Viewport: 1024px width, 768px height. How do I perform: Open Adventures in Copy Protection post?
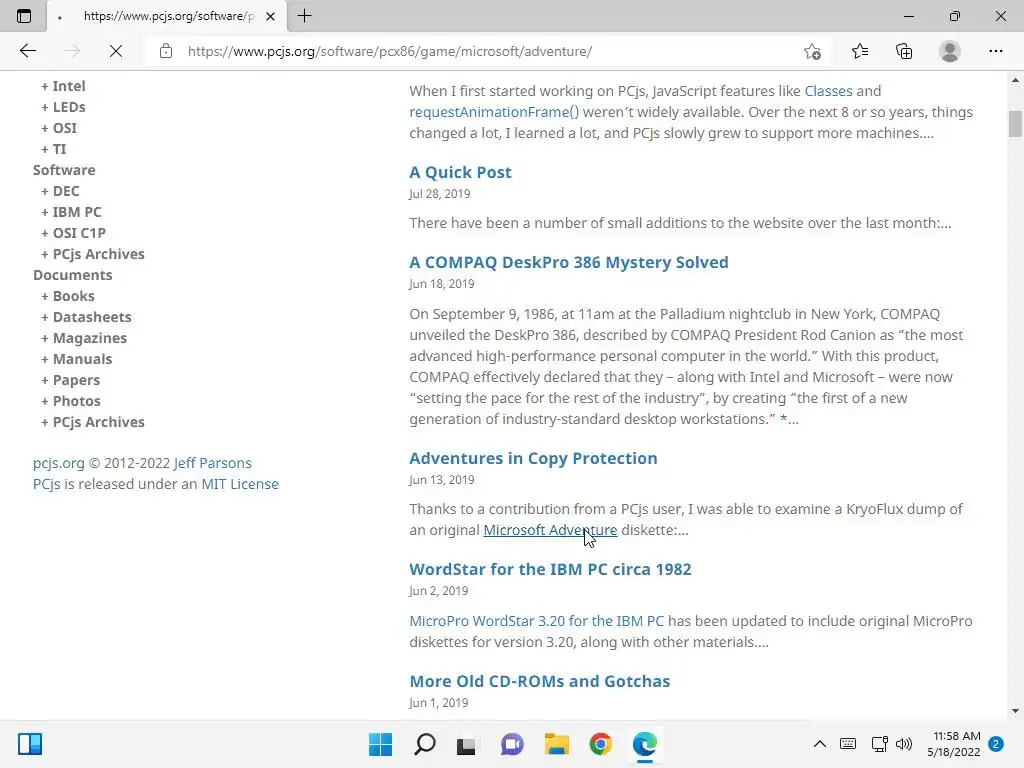click(x=534, y=458)
